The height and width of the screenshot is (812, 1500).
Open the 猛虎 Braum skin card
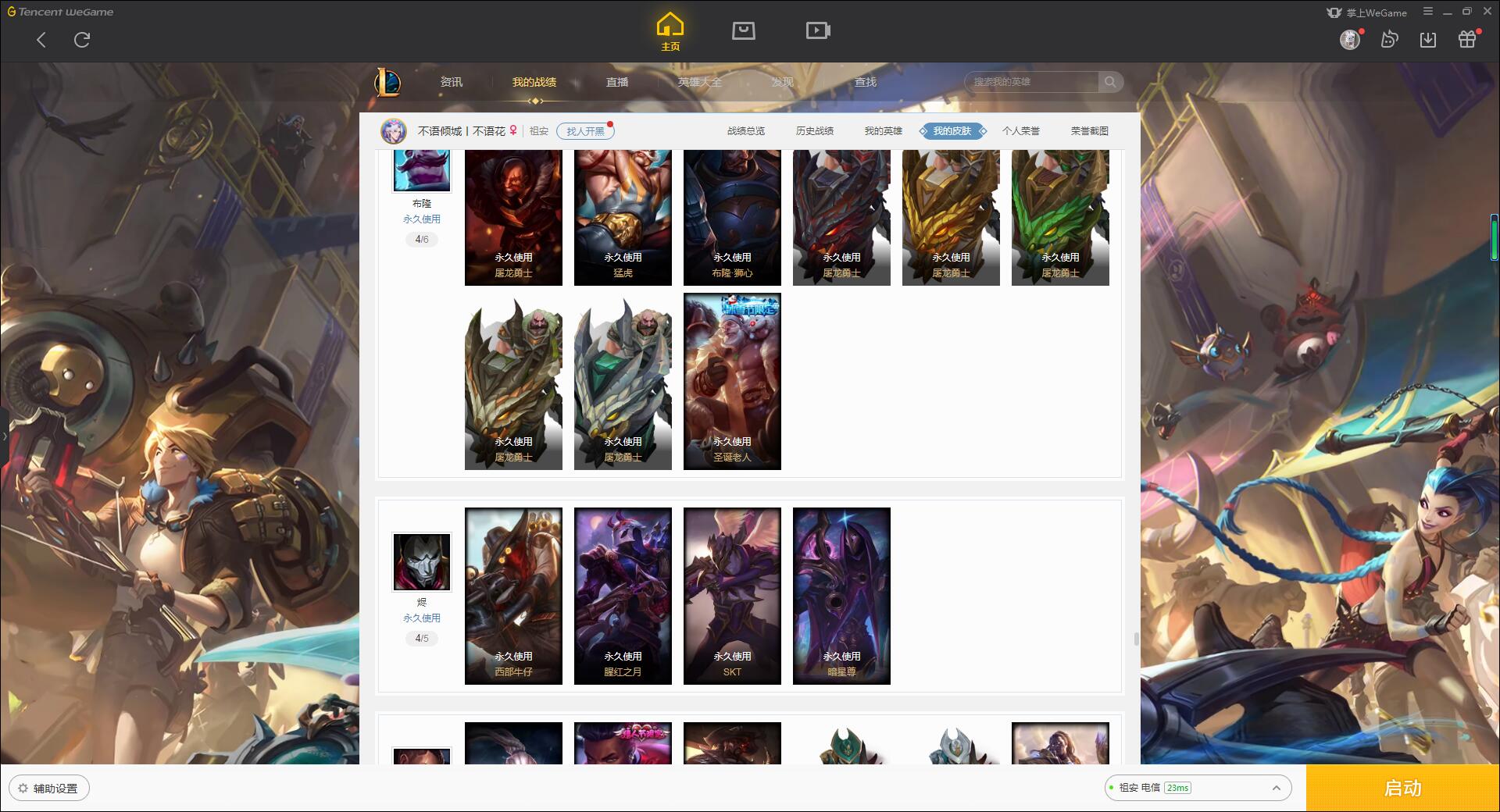click(x=623, y=218)
